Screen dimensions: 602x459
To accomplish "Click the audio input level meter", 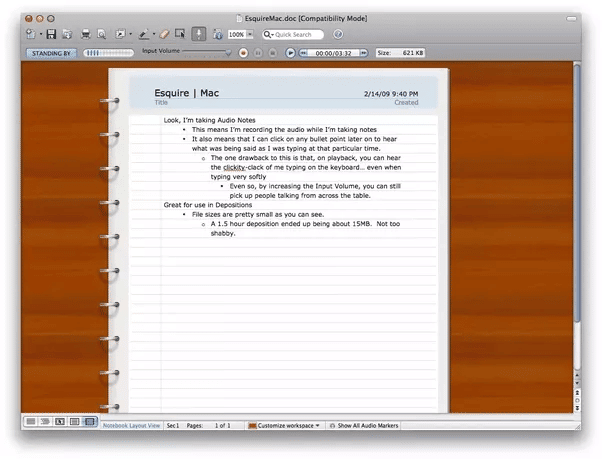I will click(x=109, y=53).
